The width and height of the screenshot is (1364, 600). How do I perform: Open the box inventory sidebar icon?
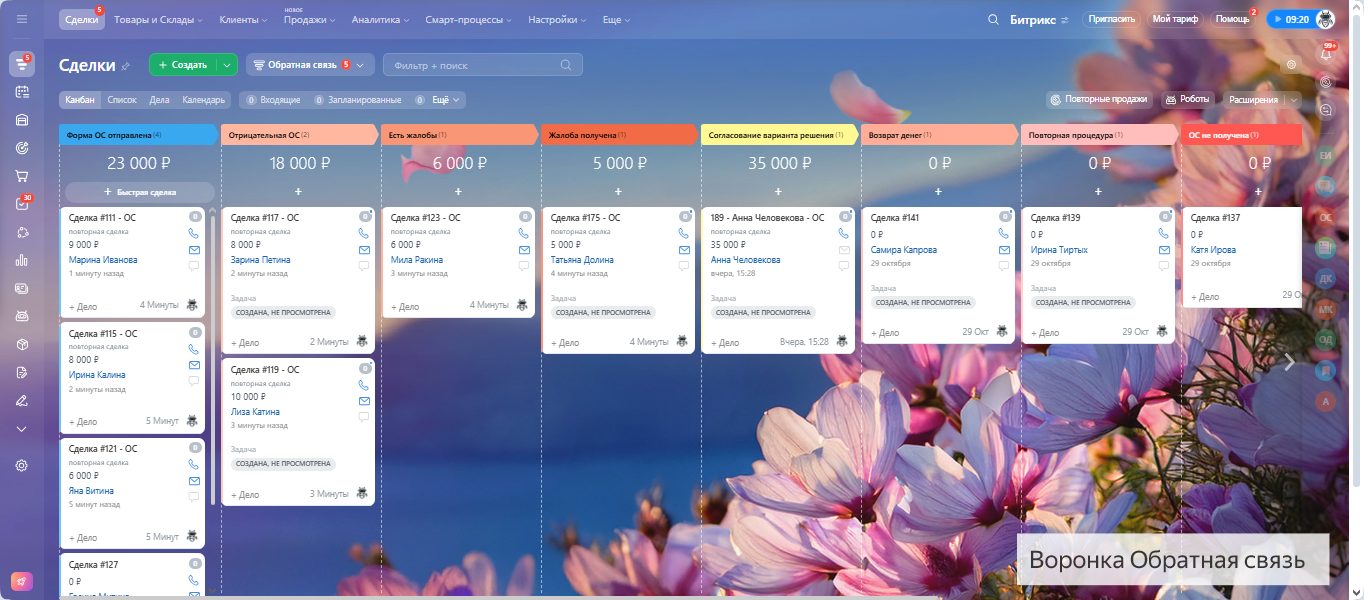coord(22,344)
